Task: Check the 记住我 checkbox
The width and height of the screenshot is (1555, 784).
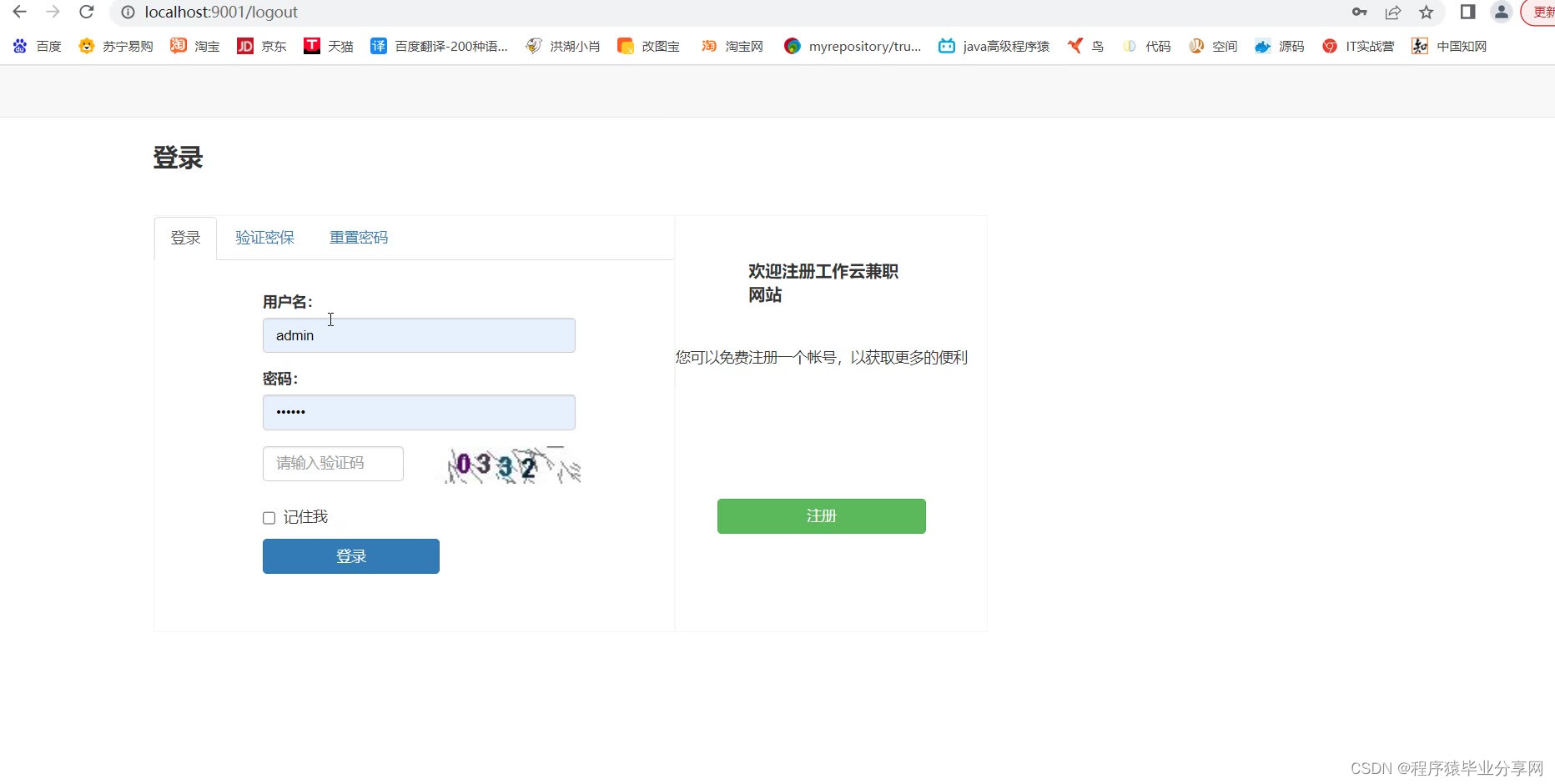Action: tap(269, 518)
